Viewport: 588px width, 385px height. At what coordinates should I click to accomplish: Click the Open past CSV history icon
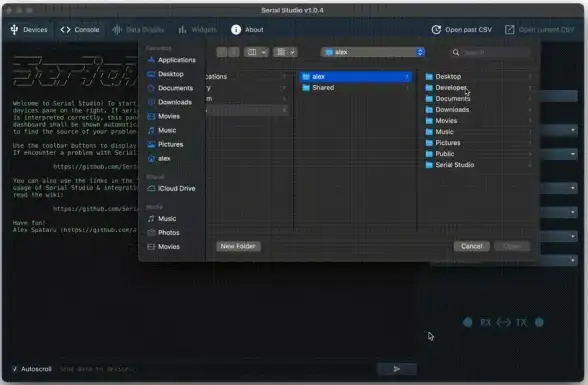(x=436, y=30)
